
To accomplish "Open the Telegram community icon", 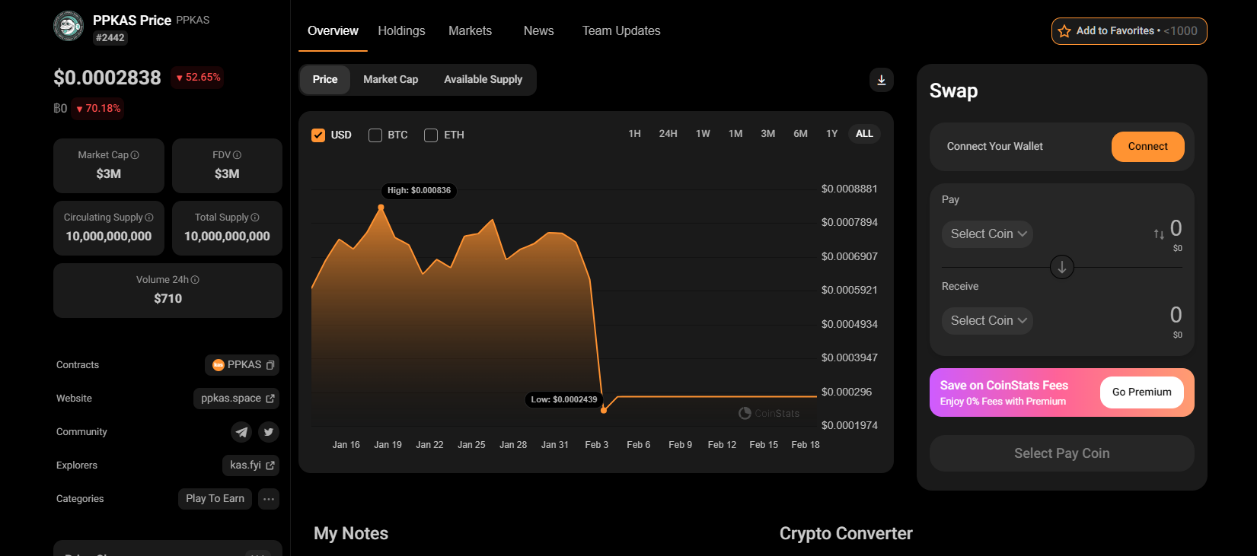I will point(241,432).
